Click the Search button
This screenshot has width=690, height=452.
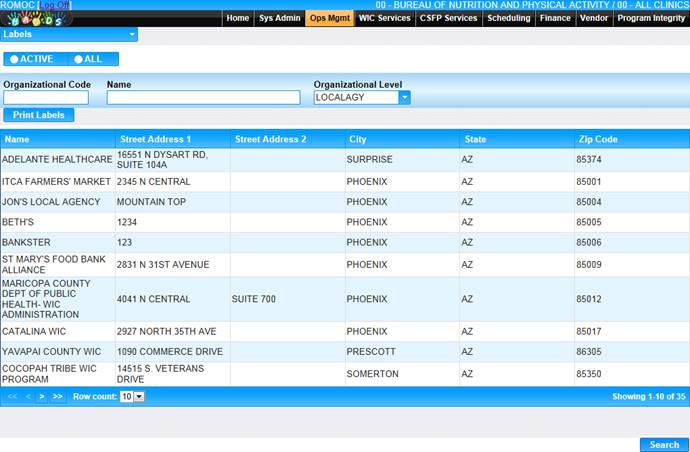click(663, 445)
